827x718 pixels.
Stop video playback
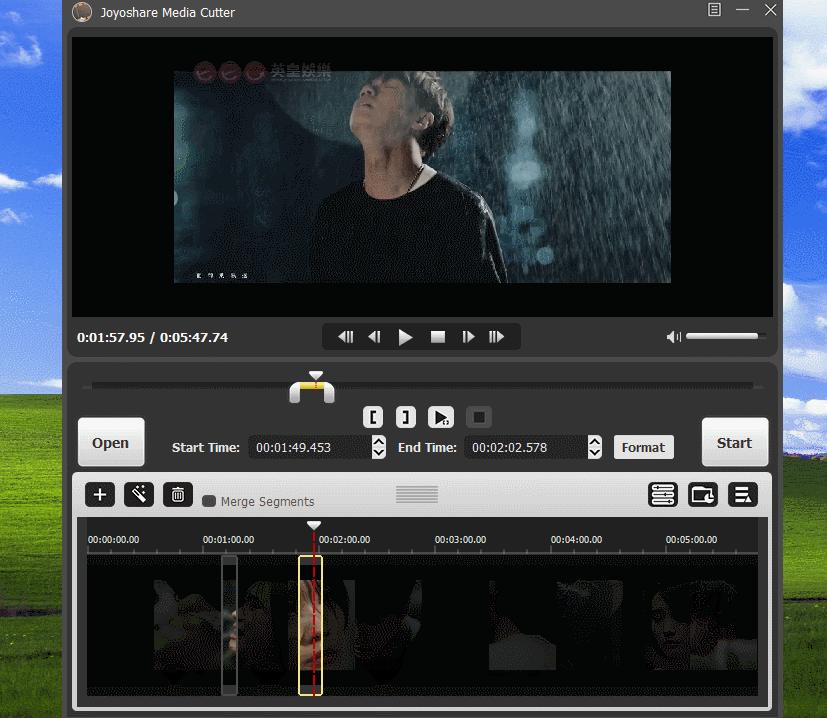coord(438,337)
